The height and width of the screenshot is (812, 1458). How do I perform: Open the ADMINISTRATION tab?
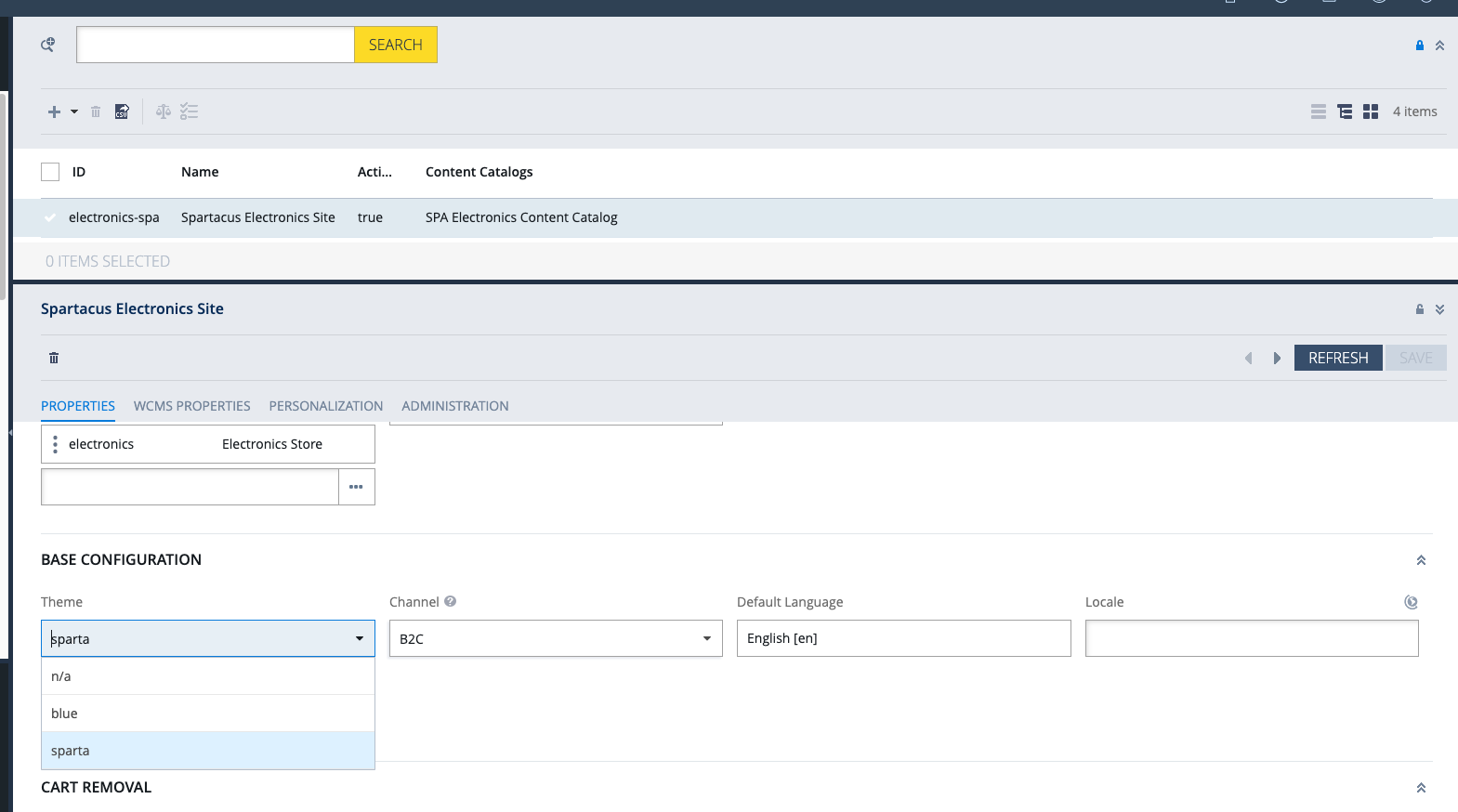[x=455, y=406]
